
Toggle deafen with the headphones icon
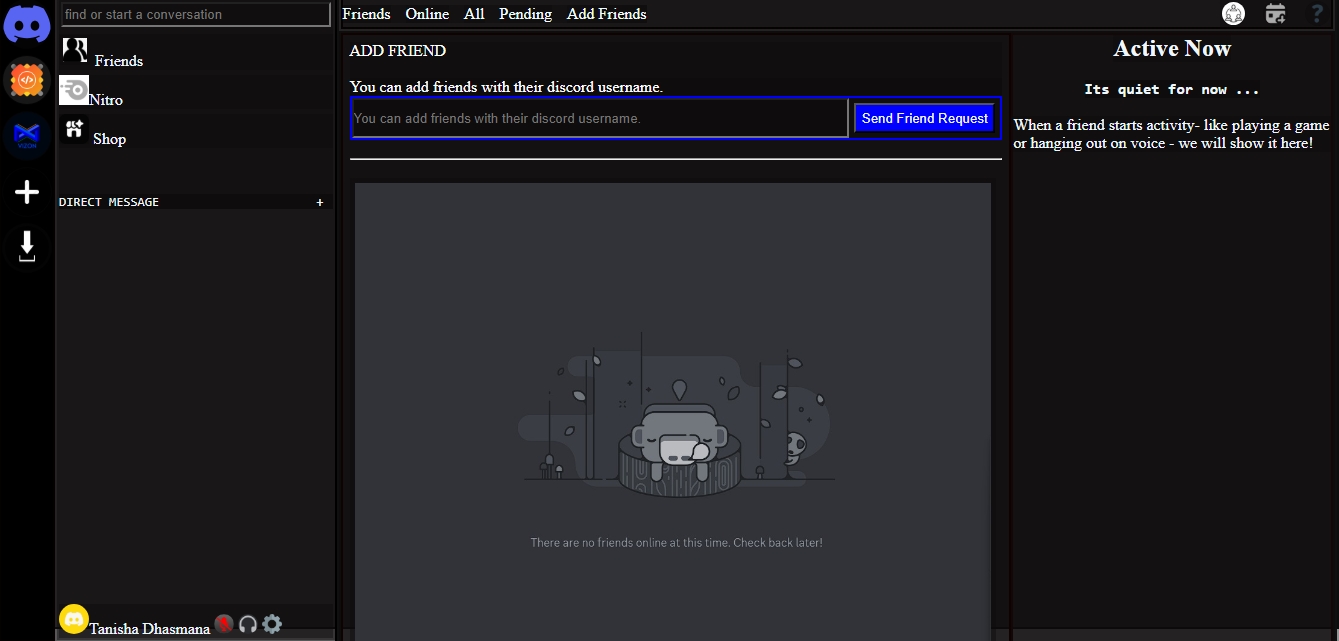pos(248,625)
